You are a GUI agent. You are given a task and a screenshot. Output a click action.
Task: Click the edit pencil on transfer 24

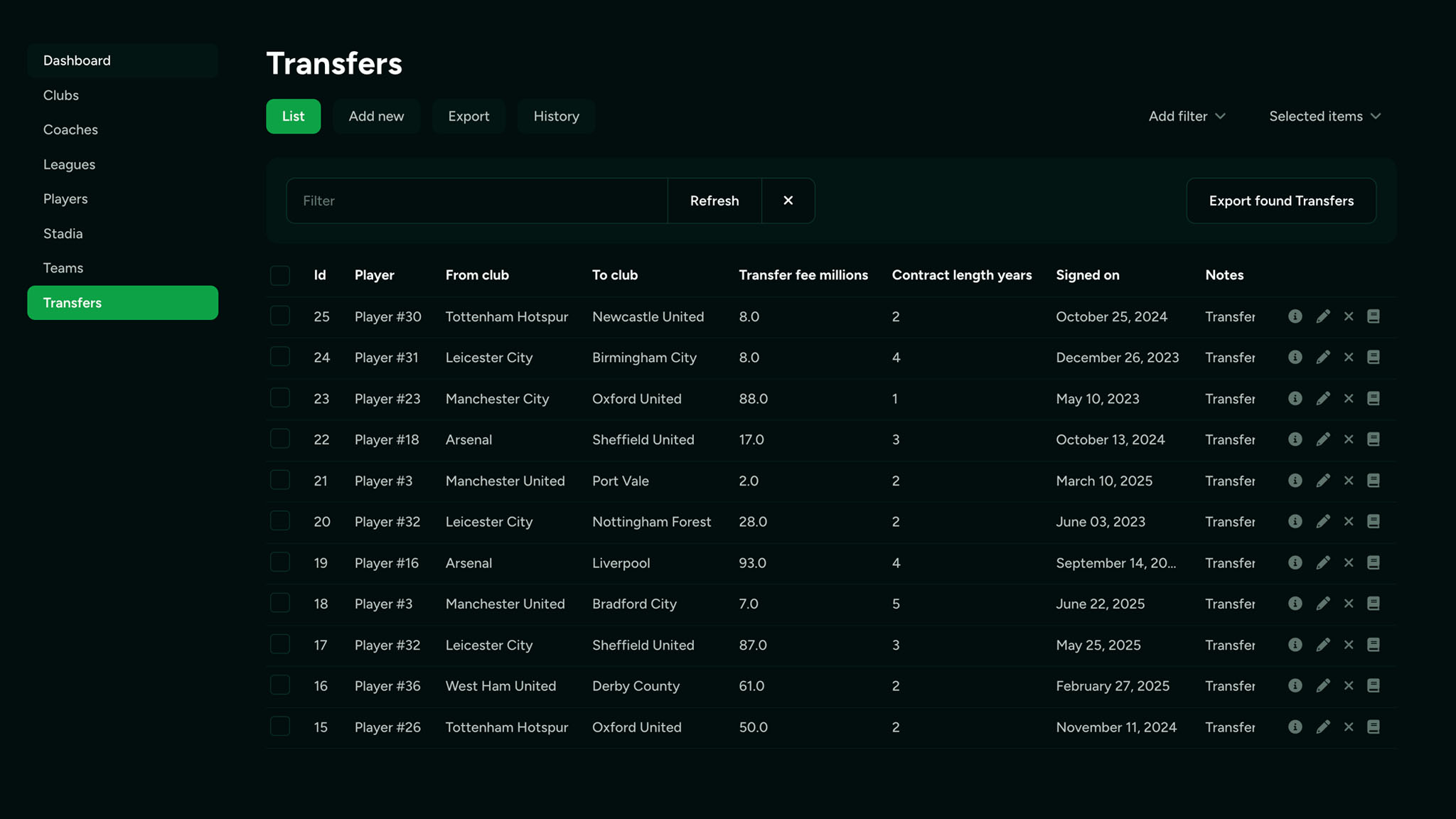click(x=1323, y=358)
